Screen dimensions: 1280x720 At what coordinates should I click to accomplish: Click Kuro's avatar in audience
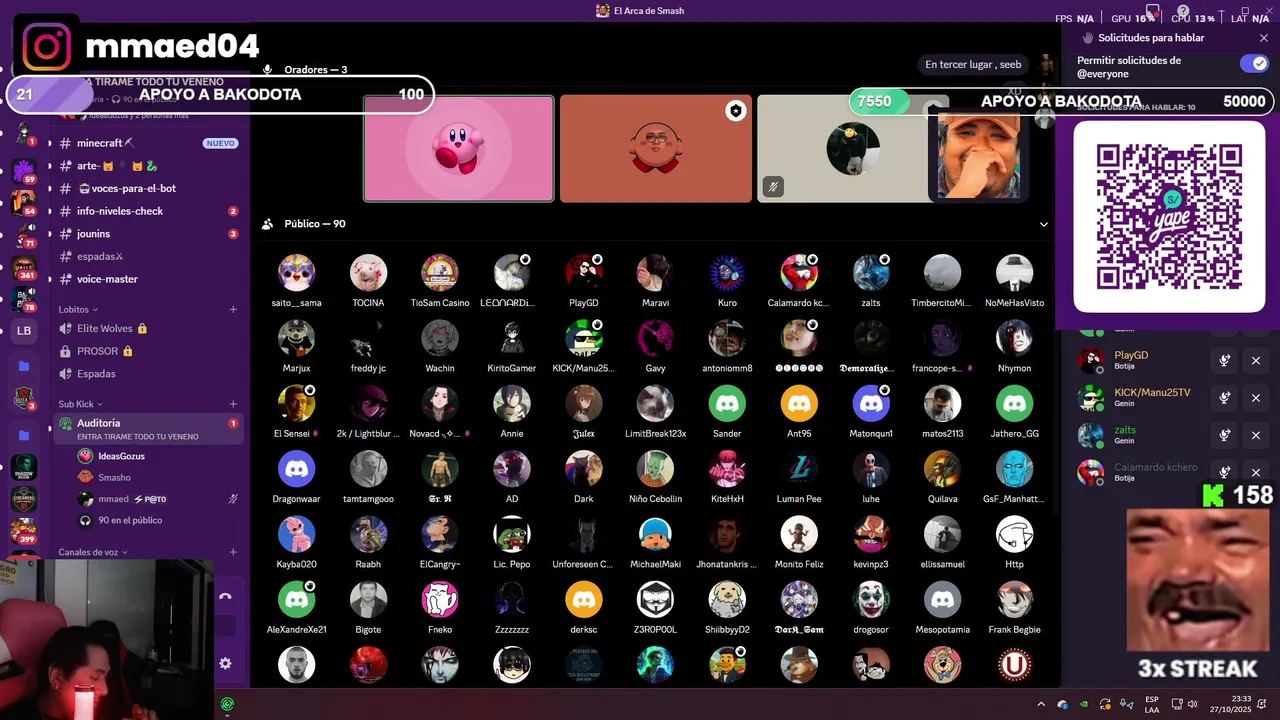[x=727, y=273]
